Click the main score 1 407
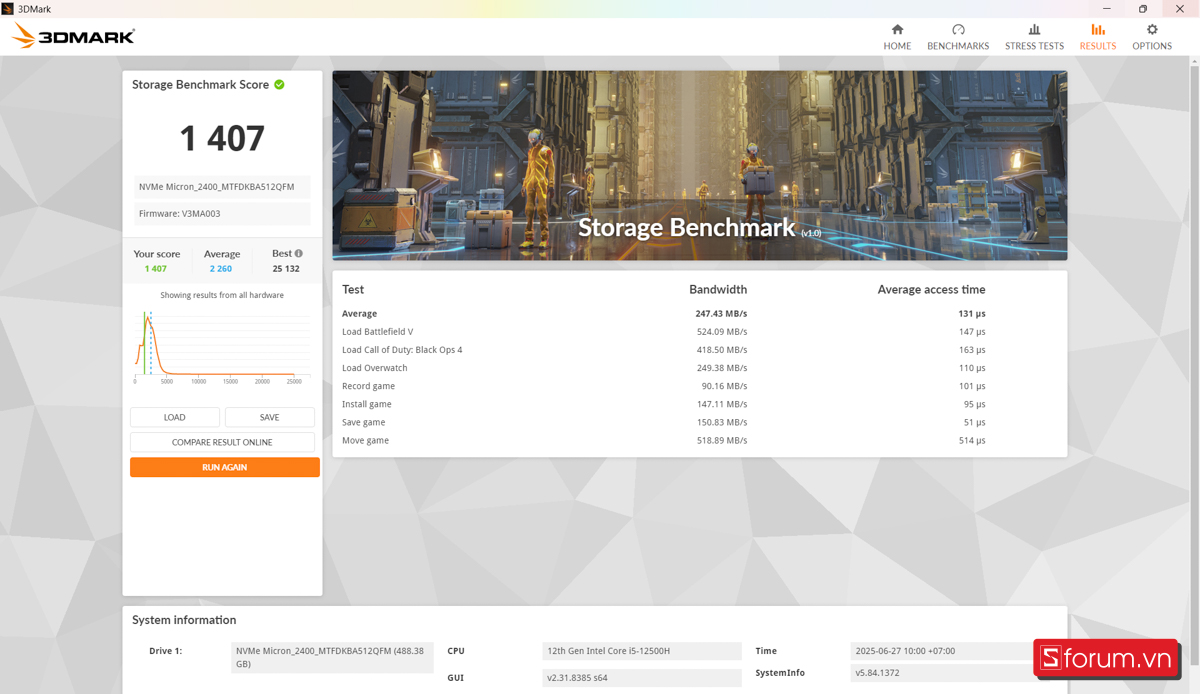The image size is (1200, 694). click(222, 138)
